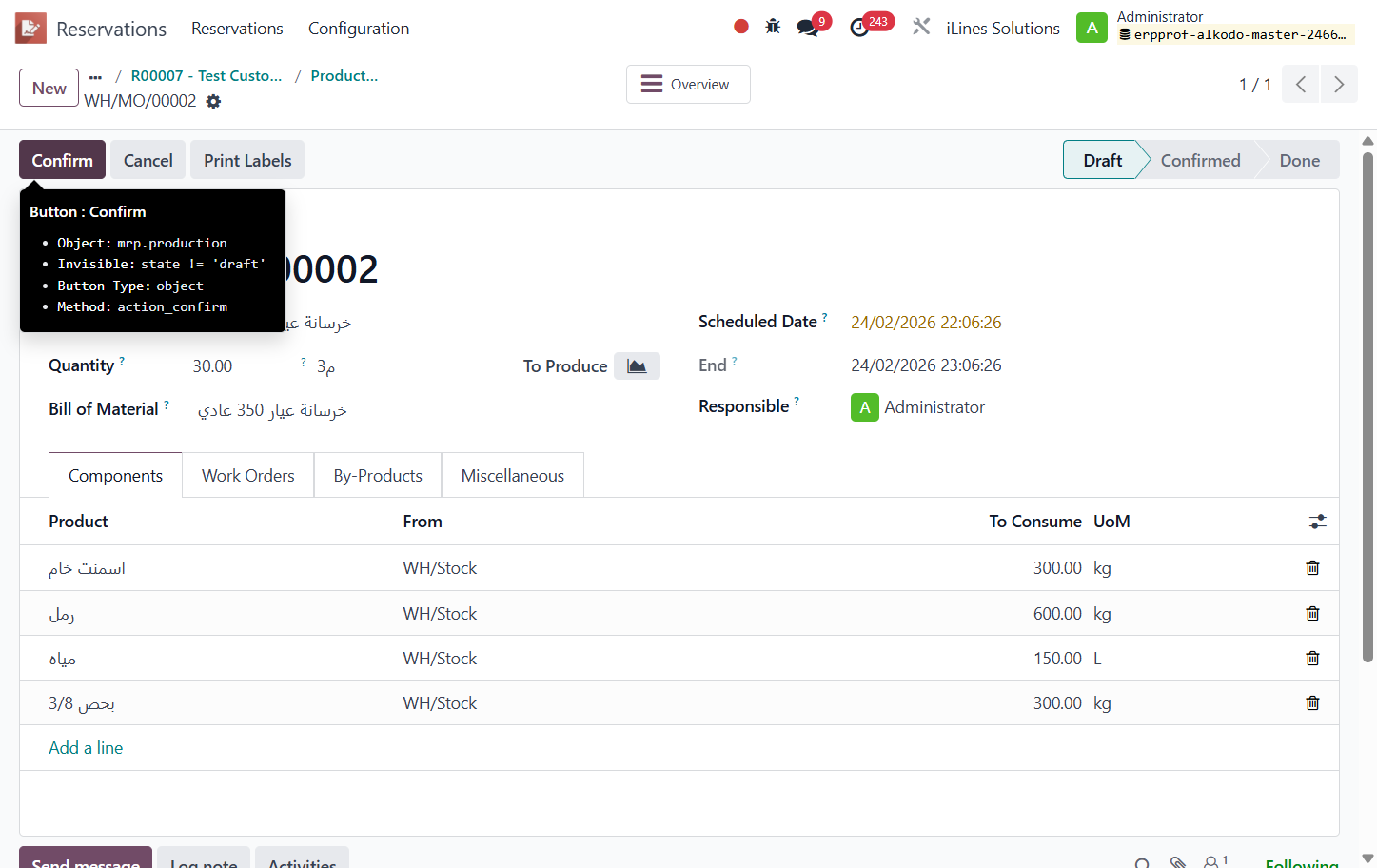The image size is (1377, 868).
Task: Click the wrench tools icon
Action: [x=921, y=27]
